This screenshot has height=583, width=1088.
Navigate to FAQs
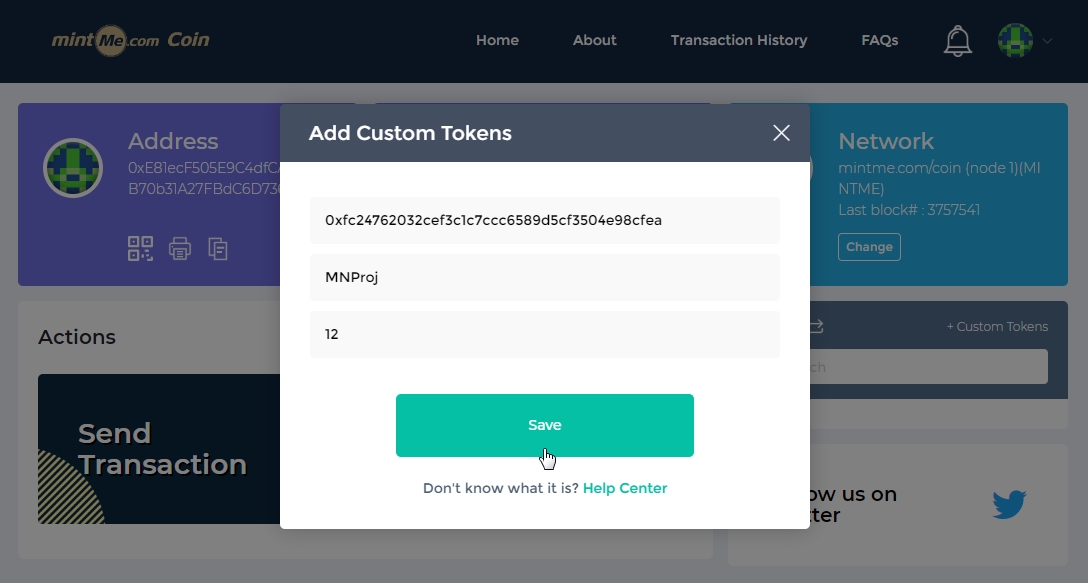tap(880, 41)
